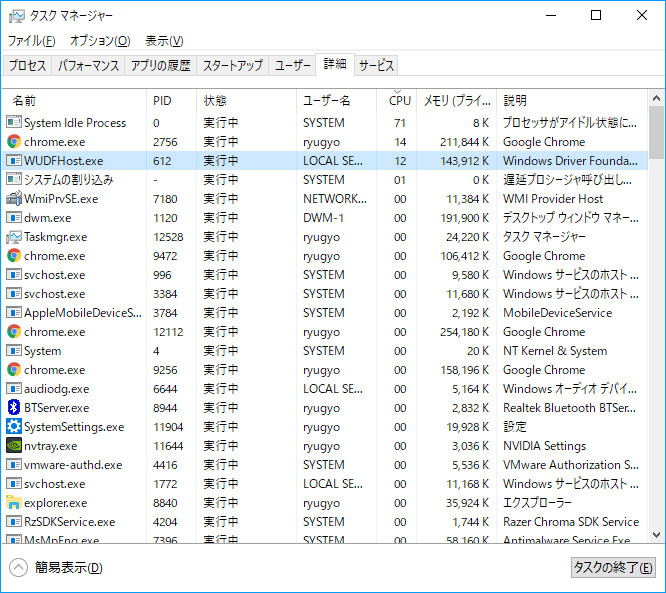Click icon of svchost.exe PID 996
Image resolution: width=666 pixels, height=593 pixels.
14,274
